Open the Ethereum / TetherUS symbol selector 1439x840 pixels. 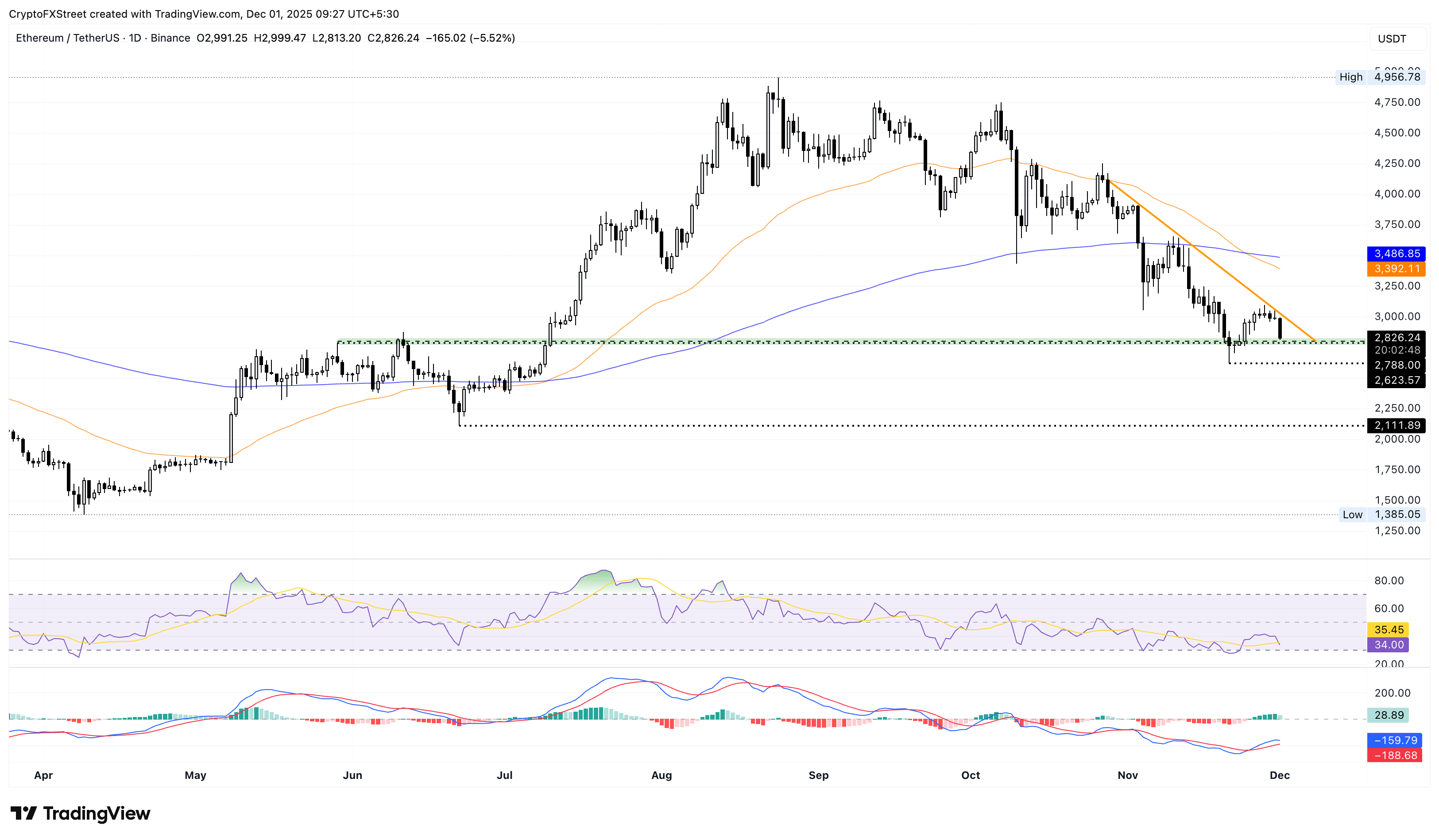67,38
